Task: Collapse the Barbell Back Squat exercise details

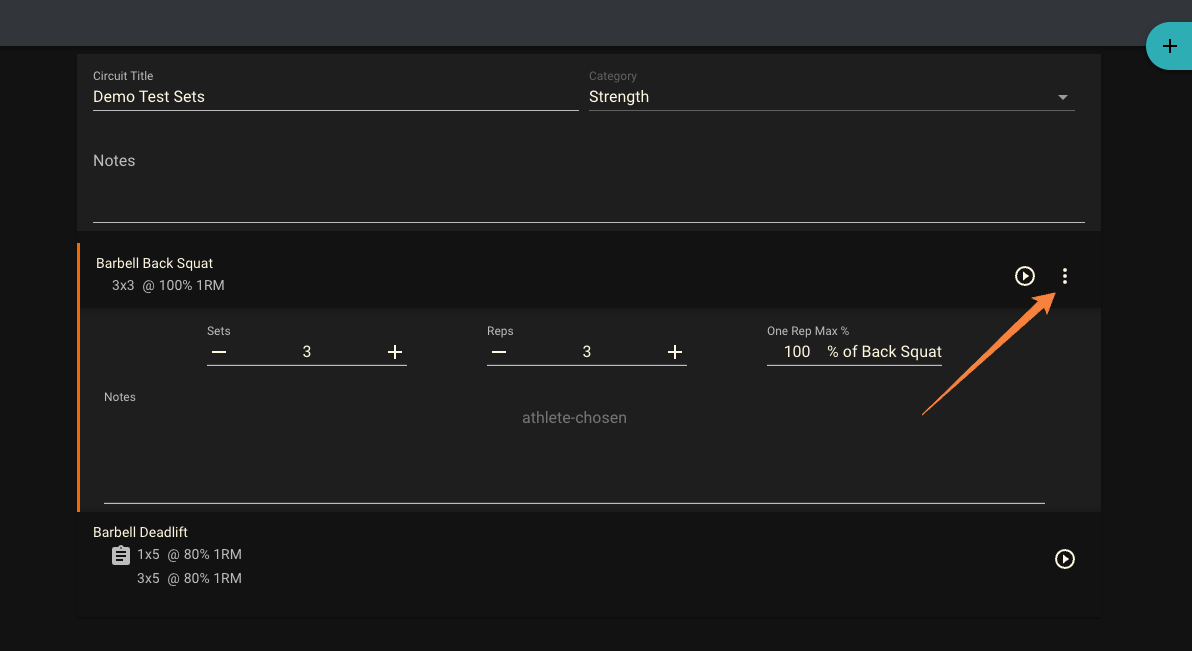Action: coord(154,263)
